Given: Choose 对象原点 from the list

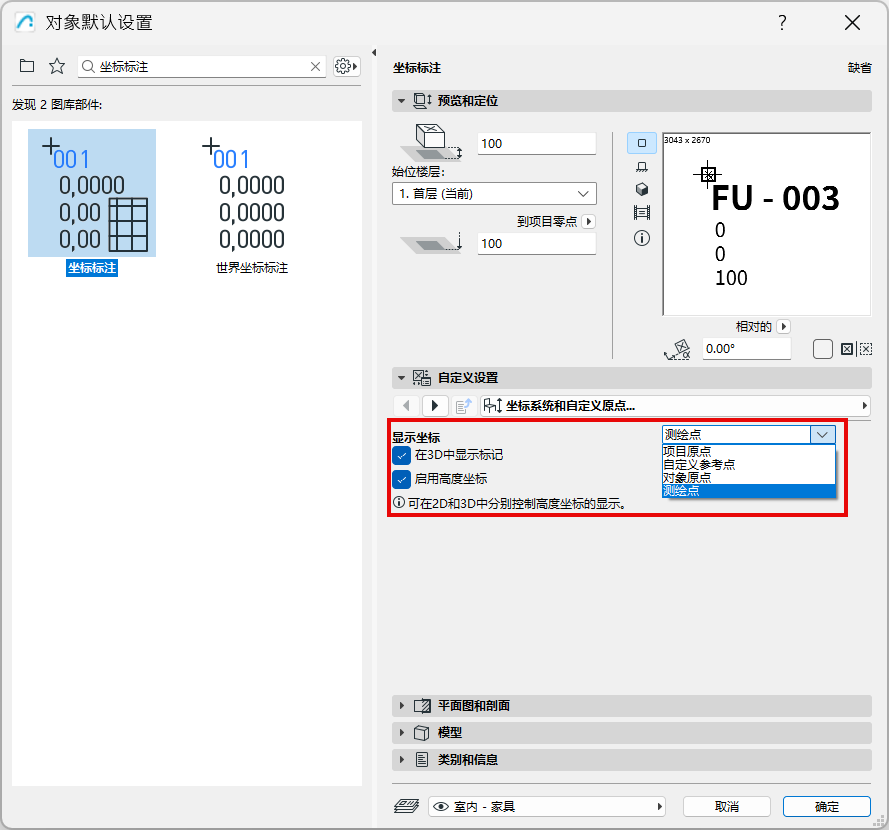Looking at the screenshot, I should (748, 477).
